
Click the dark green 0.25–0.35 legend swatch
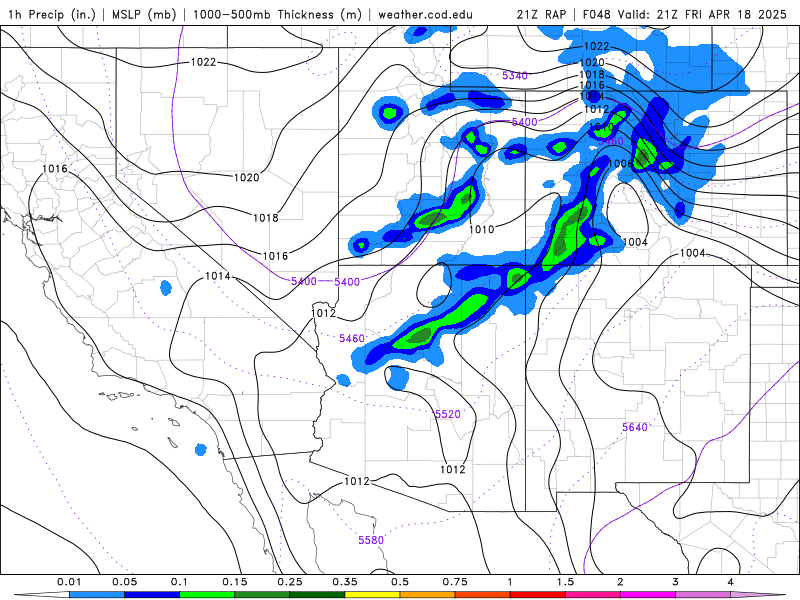317,595
